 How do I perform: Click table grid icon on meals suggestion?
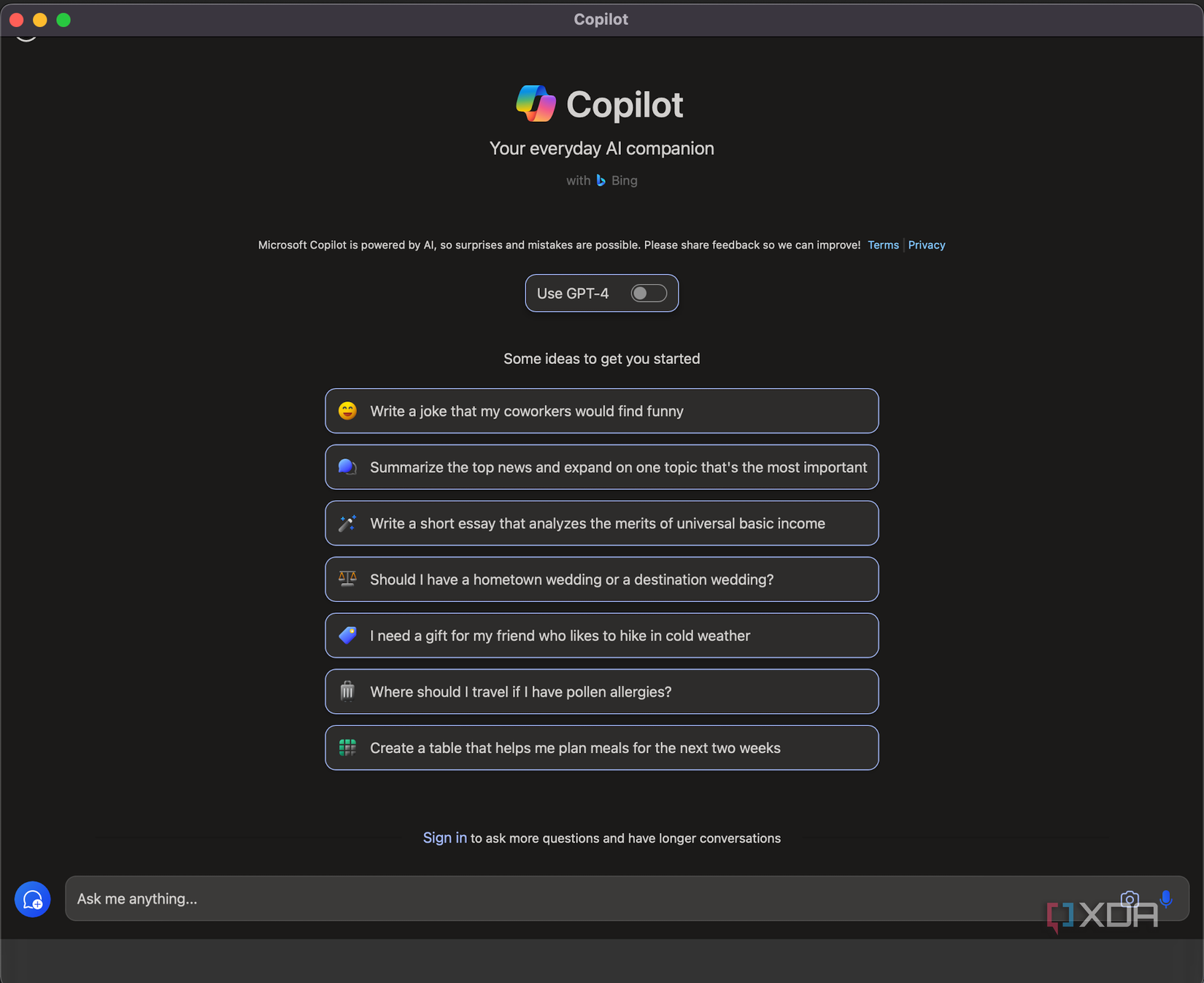pos(347,748)
